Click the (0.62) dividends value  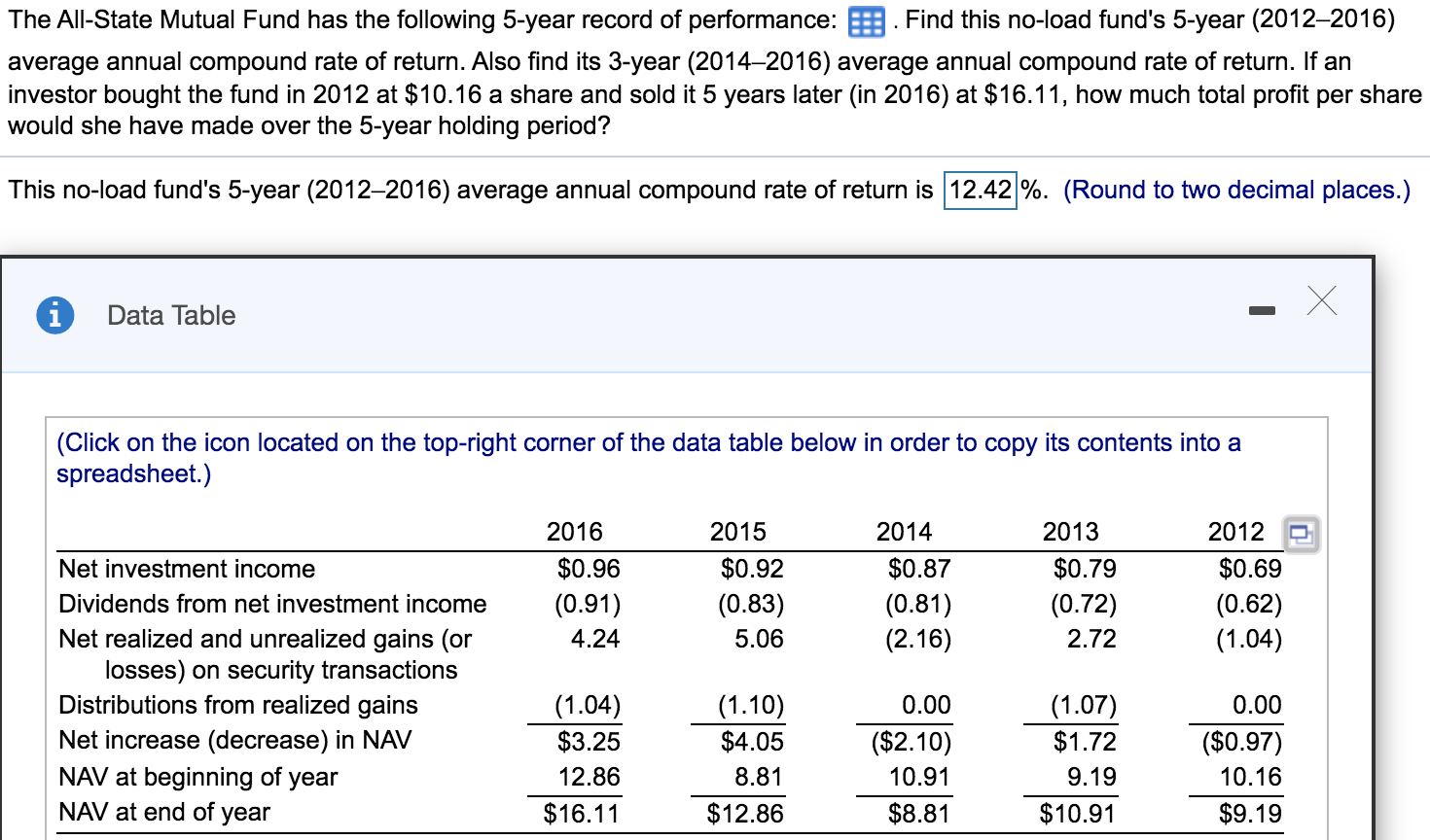coord(1249,604)
